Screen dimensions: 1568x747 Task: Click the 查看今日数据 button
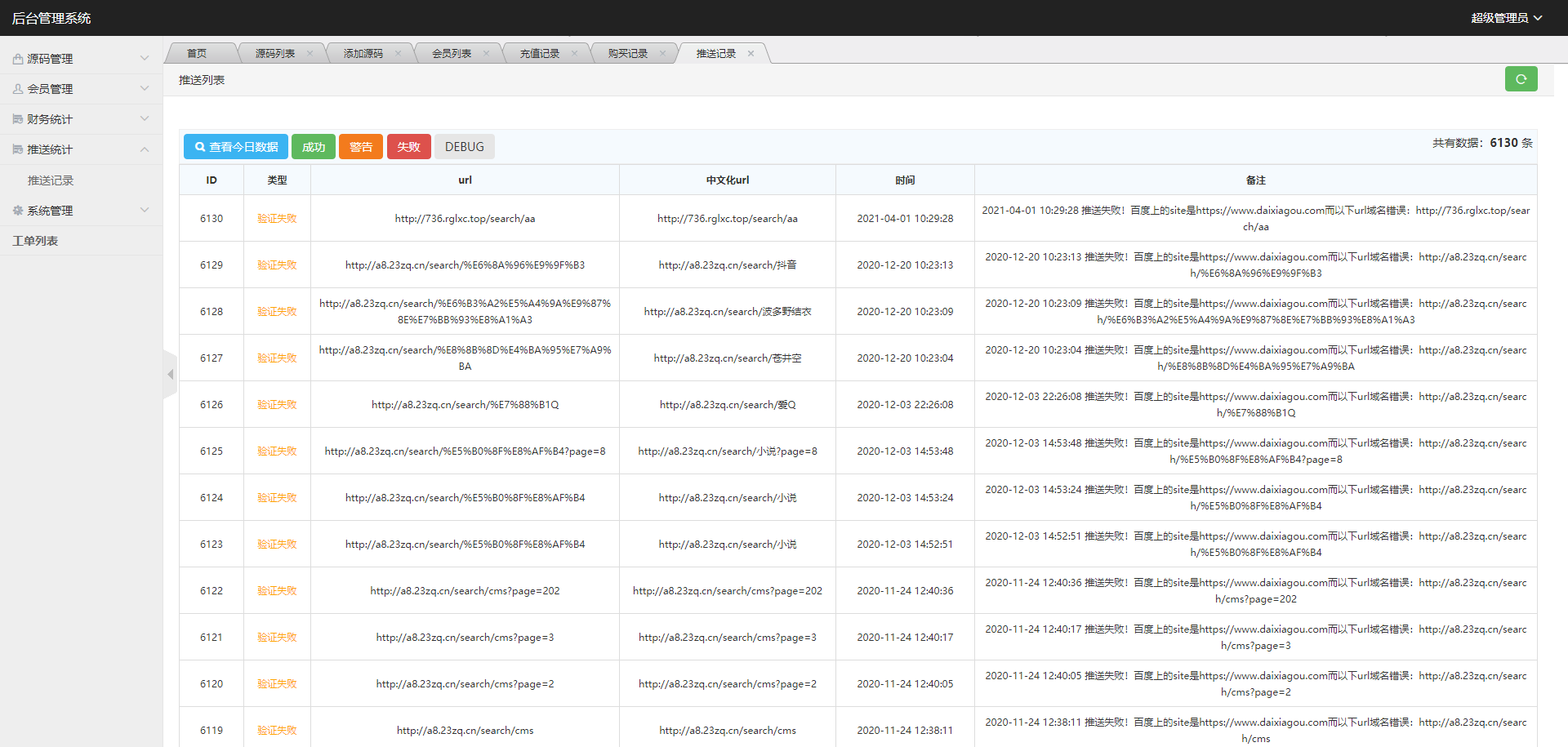point(236,147)
